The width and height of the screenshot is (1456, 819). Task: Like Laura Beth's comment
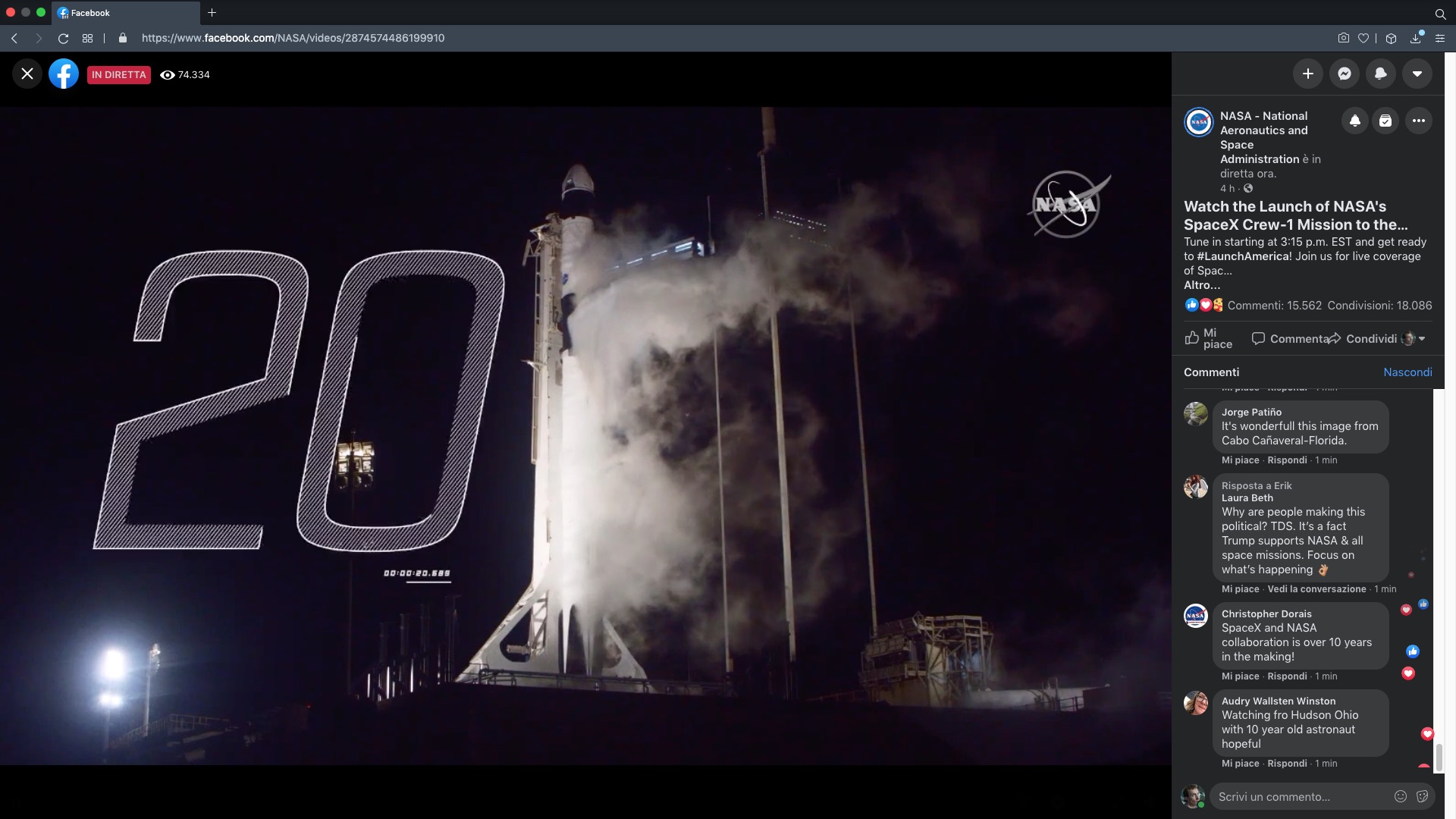pyautogui.click(x=1240, y=589)
